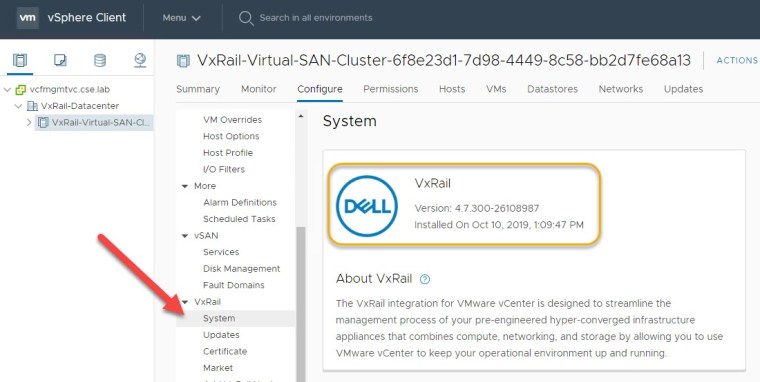Screen dimensions: 760x382
Task: Open the VMs tab
Action: pos(496,89)
